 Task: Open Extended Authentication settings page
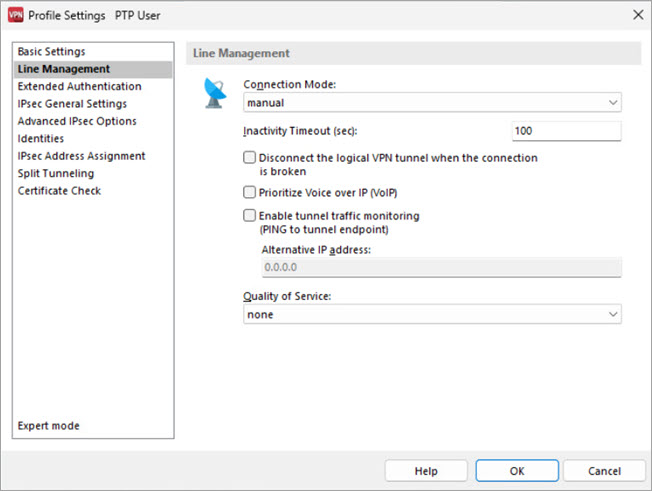(x=79, y=86)
